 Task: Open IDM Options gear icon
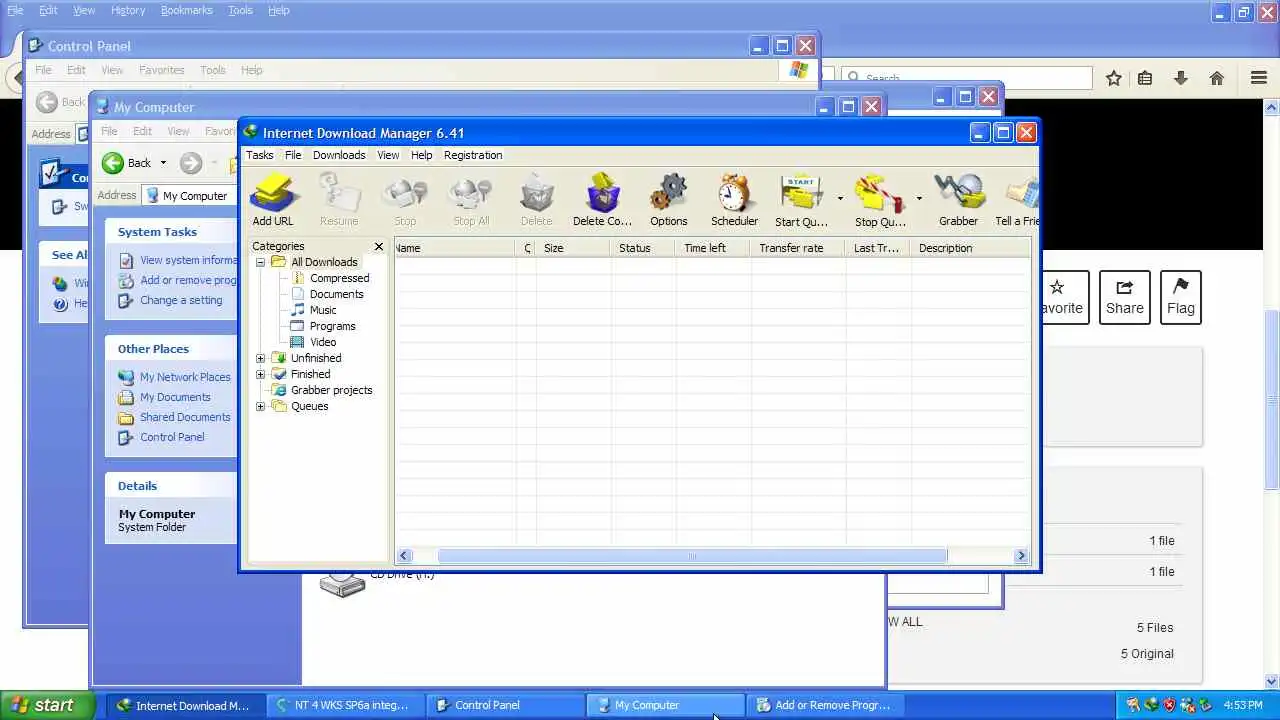668,200
